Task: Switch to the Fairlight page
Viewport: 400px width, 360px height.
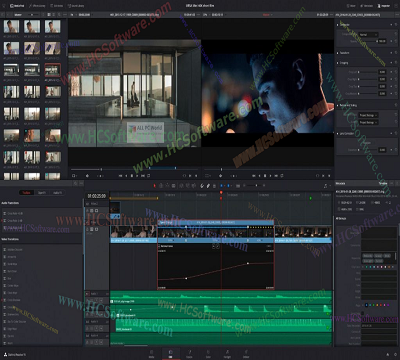Action: point(227,354)
